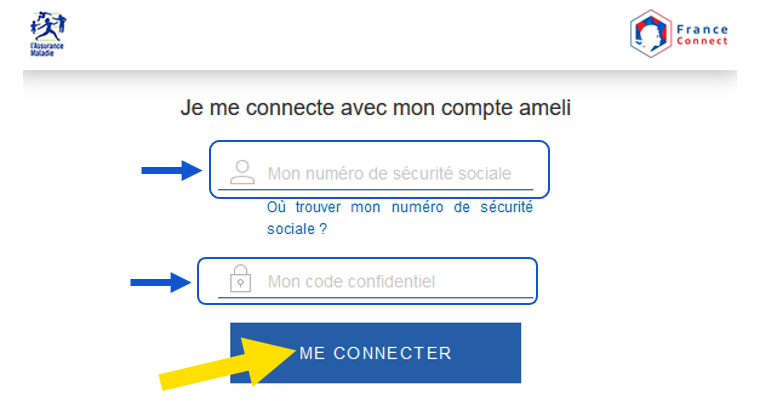This screenshot has width=761, height=411.
Task: Click the 'l'Assurance Maladie' caption under the logo
Action: (x=47, y=49)
